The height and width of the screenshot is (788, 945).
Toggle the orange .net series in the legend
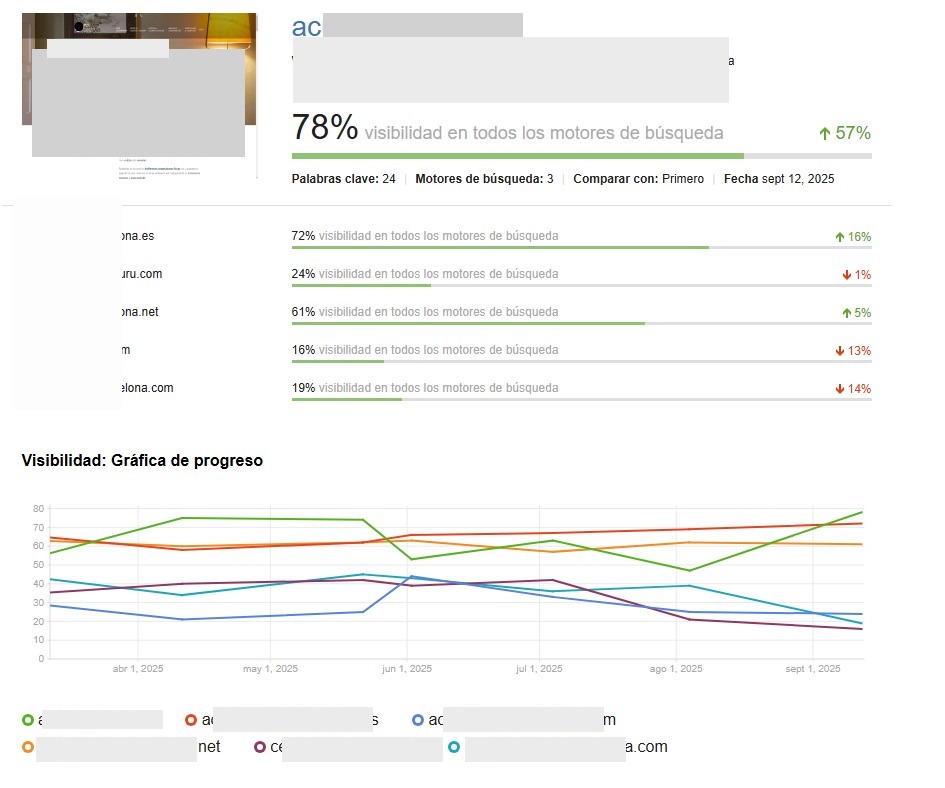click(30, 746)
